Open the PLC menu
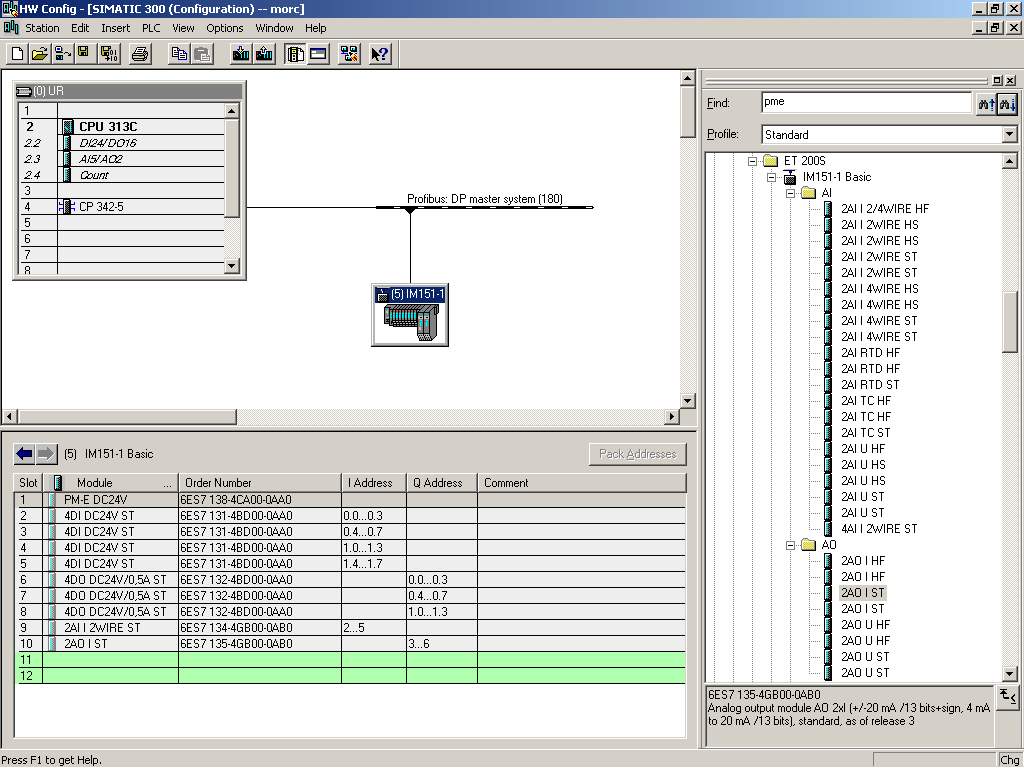Image resolution: width=1024 pixels, height=768 pixels. click(151, 28)
